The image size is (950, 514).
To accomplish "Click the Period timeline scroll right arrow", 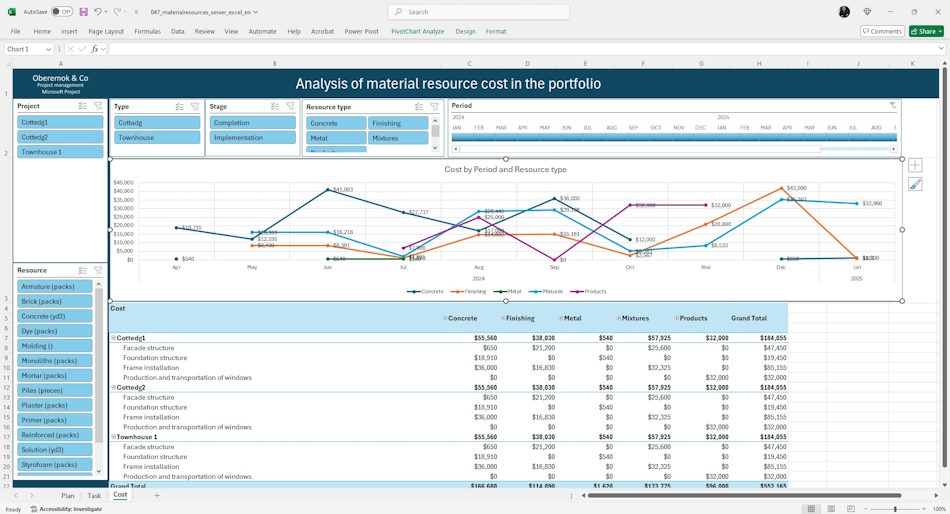I will point(893,149).
